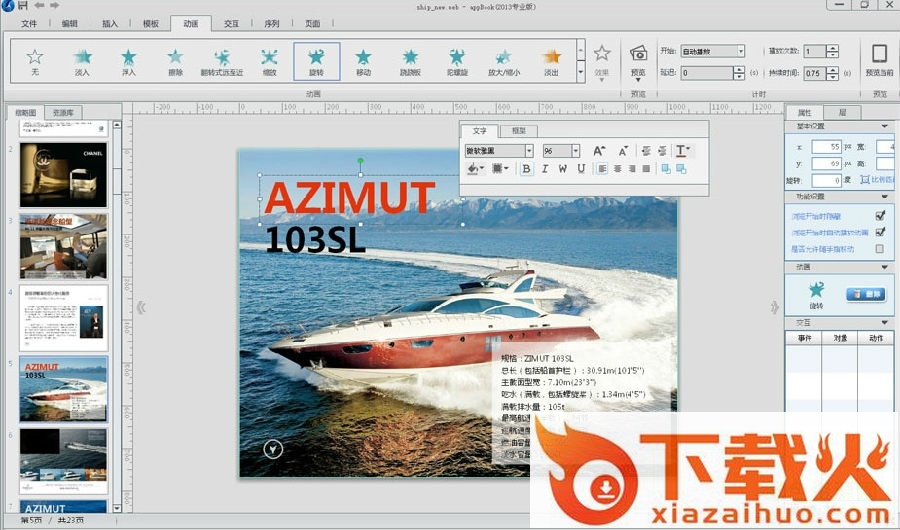Collapse left panel with chevron arrow
The image size is (900, 530).
pyautogui.click(x=141, y=307)
